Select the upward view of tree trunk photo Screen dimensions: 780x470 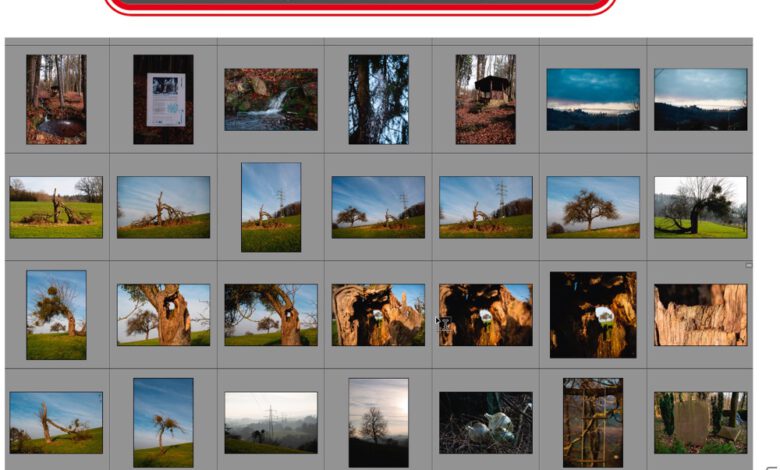coord(379,99)
